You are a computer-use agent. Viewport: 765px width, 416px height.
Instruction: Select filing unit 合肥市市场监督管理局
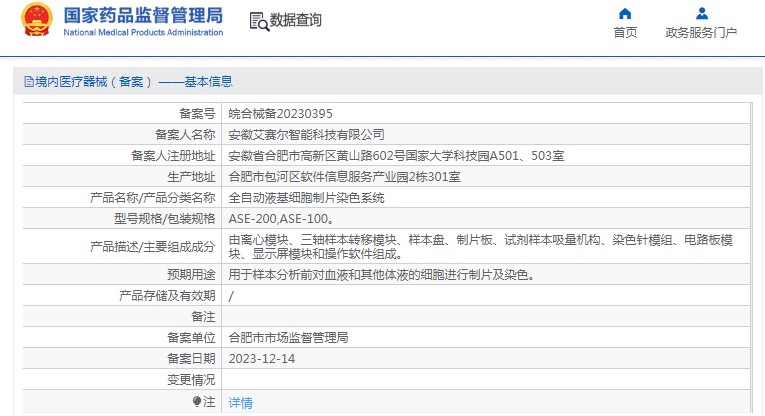pyautogui.click(x=288, y=337)
